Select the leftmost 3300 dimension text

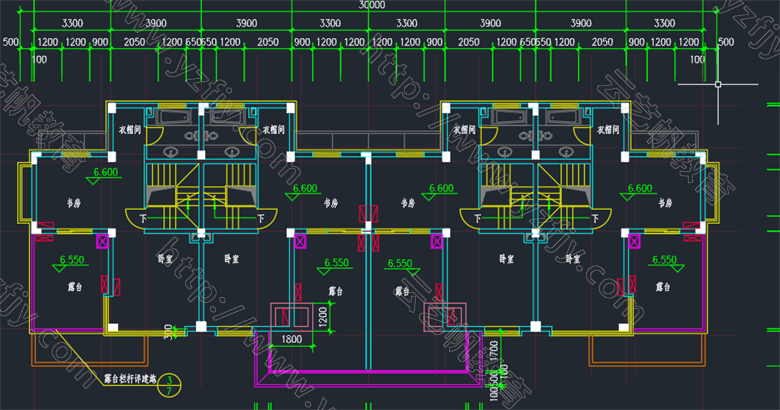pos(72,23)
